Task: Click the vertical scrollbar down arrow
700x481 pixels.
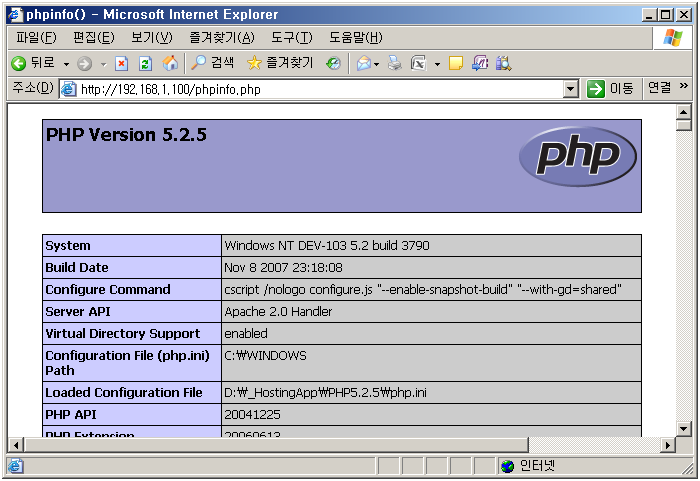Action: click(683, 429)
